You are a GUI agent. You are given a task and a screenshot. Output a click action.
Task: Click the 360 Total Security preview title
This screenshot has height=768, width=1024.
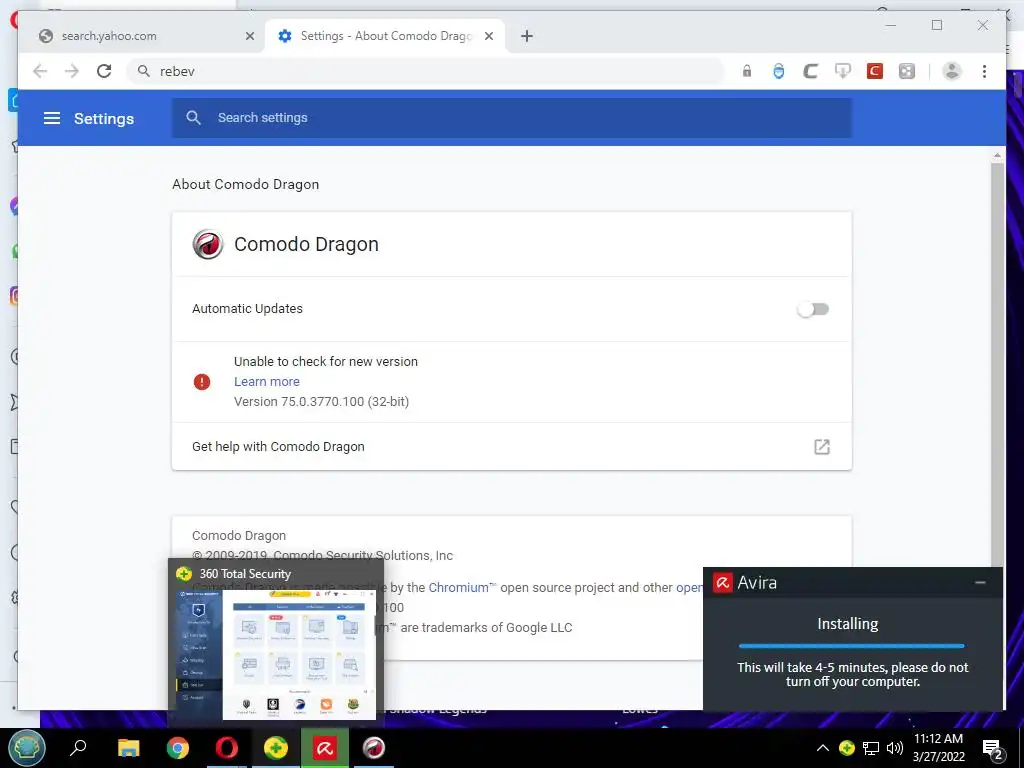(245, 573)
